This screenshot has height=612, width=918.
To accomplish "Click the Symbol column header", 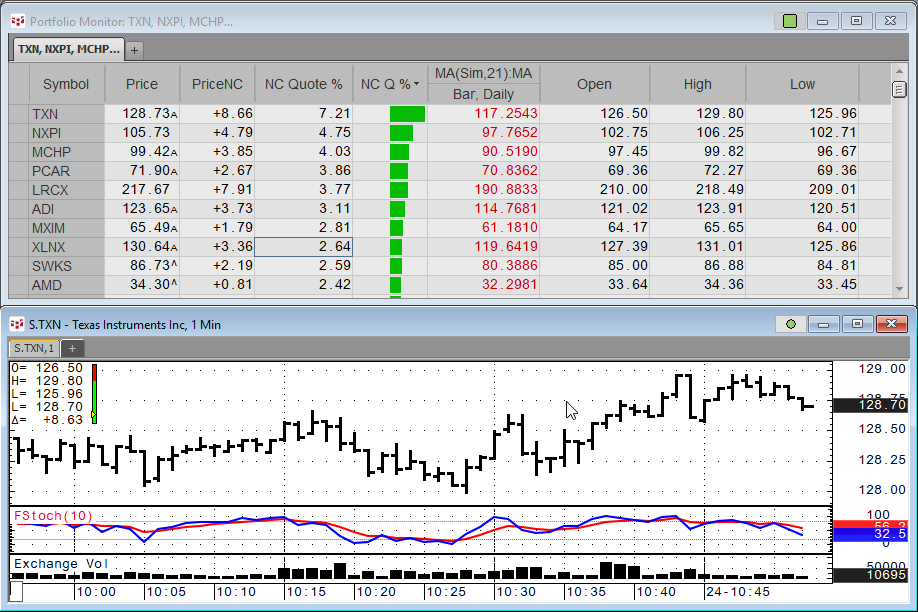I will [66, 85].
